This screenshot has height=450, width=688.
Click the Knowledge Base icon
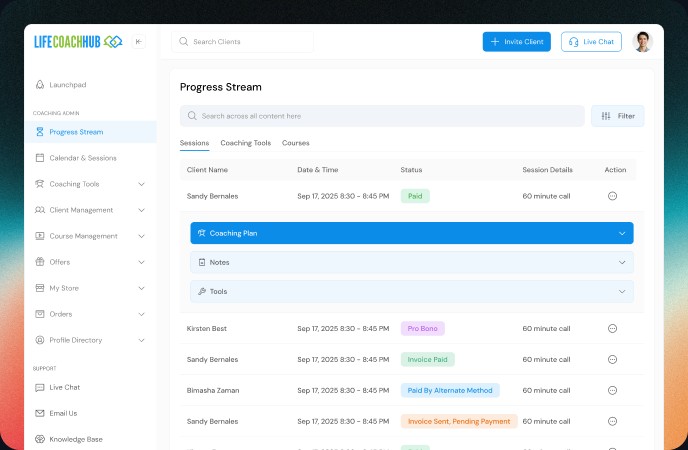40,439
